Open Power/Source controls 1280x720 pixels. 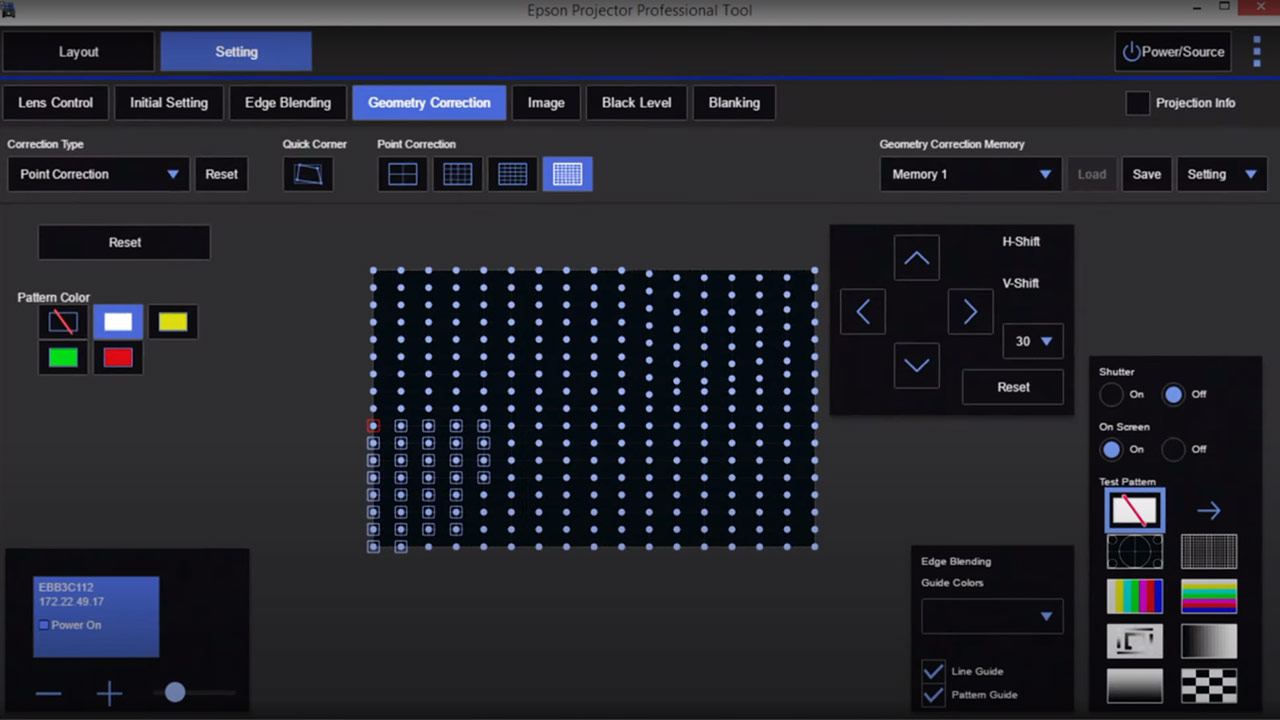point(1174,52)
